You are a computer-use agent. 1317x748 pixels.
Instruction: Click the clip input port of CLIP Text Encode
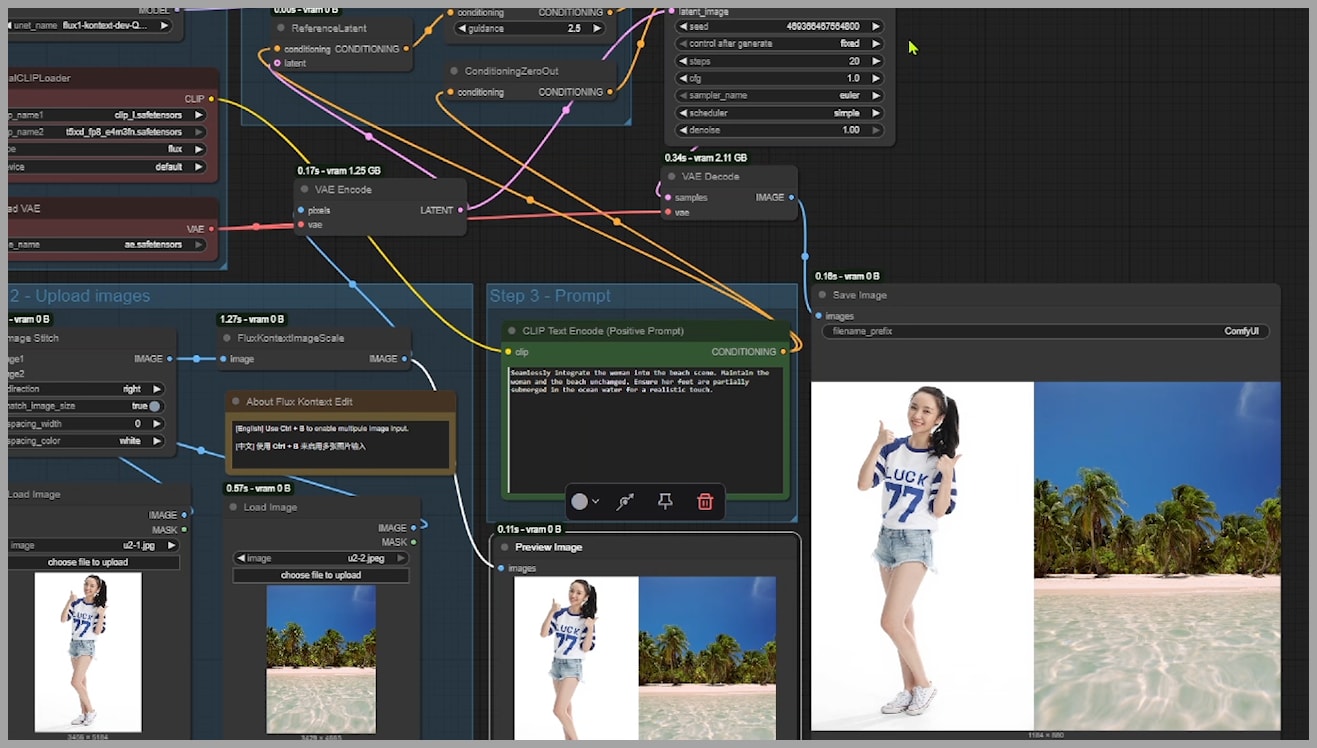pyautogui.click(x=507, y=352)
